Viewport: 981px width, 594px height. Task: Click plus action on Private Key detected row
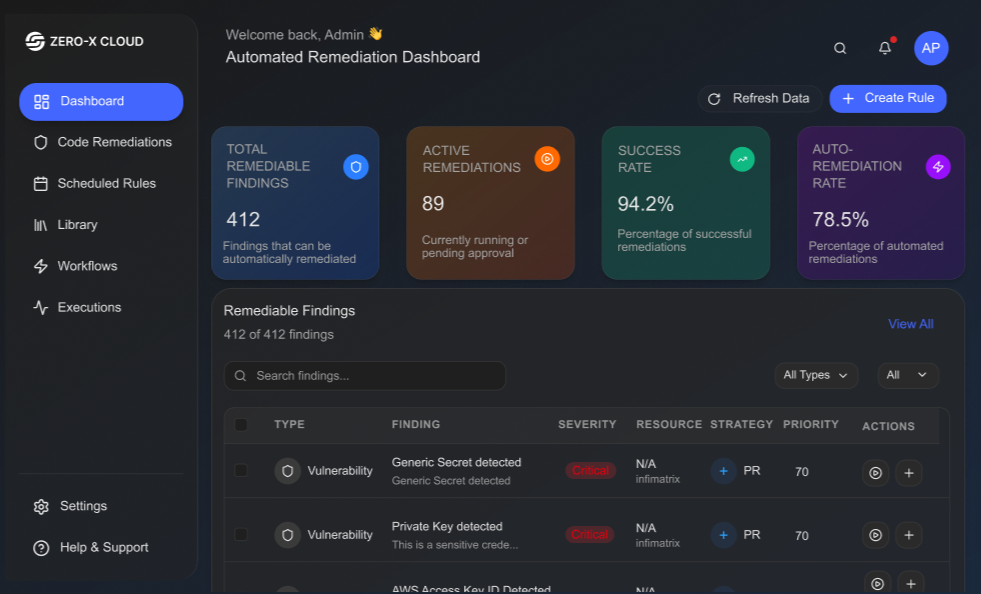(x=908, y=535)
